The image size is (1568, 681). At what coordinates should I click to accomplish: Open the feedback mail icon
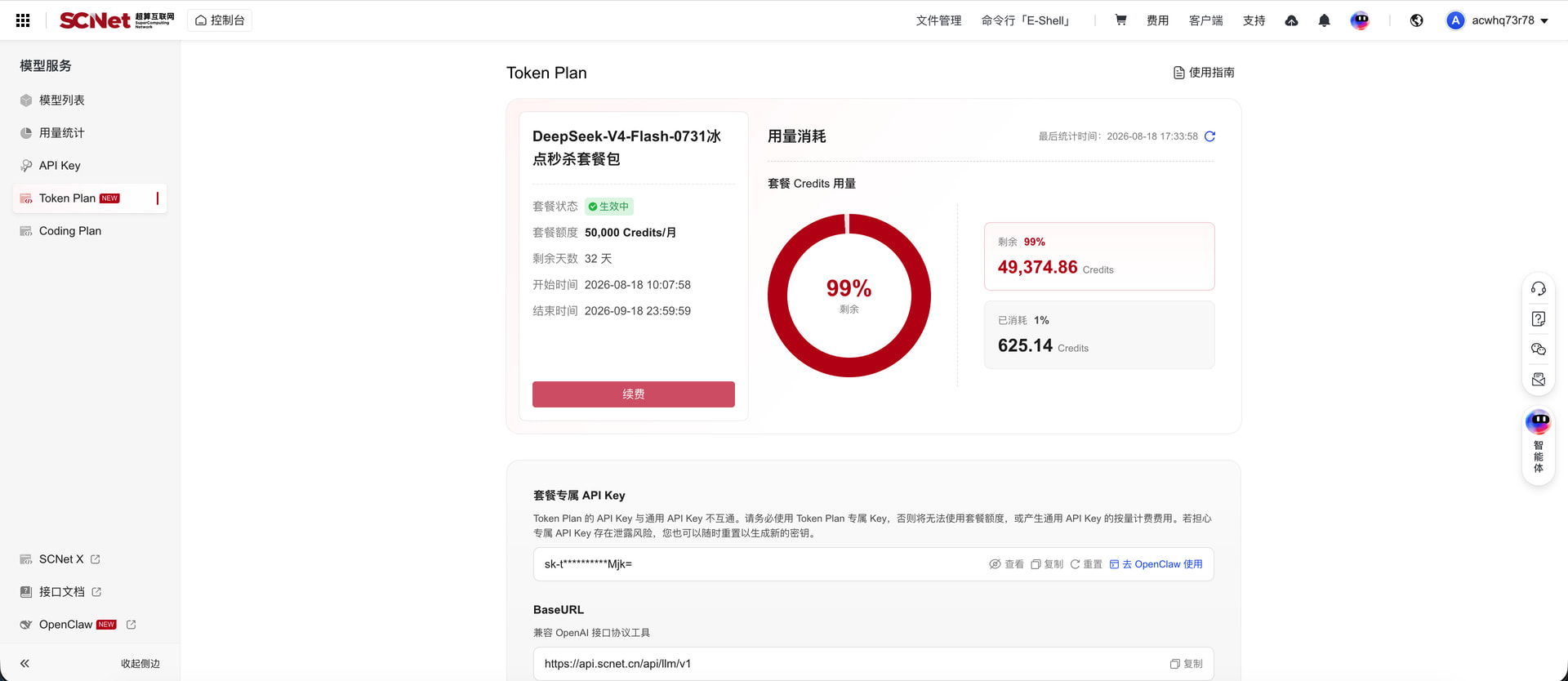click(x=1539, y=379)
